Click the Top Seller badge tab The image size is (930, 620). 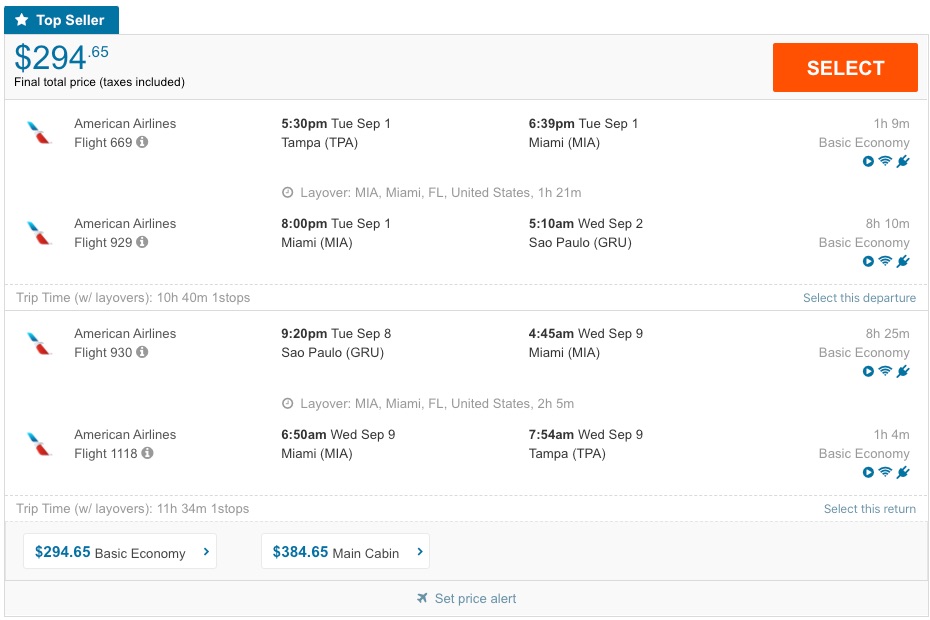point(62,20)
